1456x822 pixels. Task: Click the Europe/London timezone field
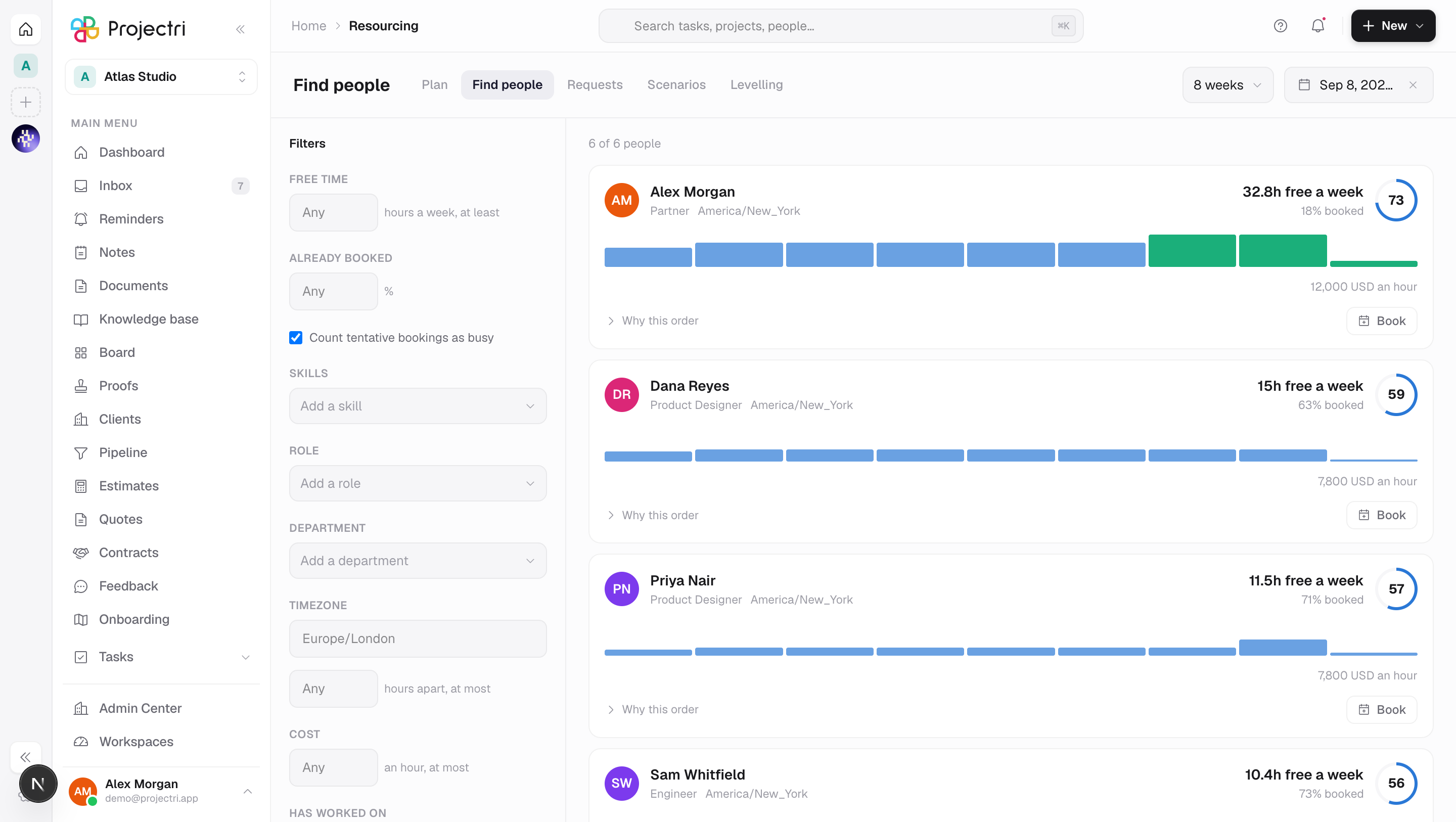(418, 639)
